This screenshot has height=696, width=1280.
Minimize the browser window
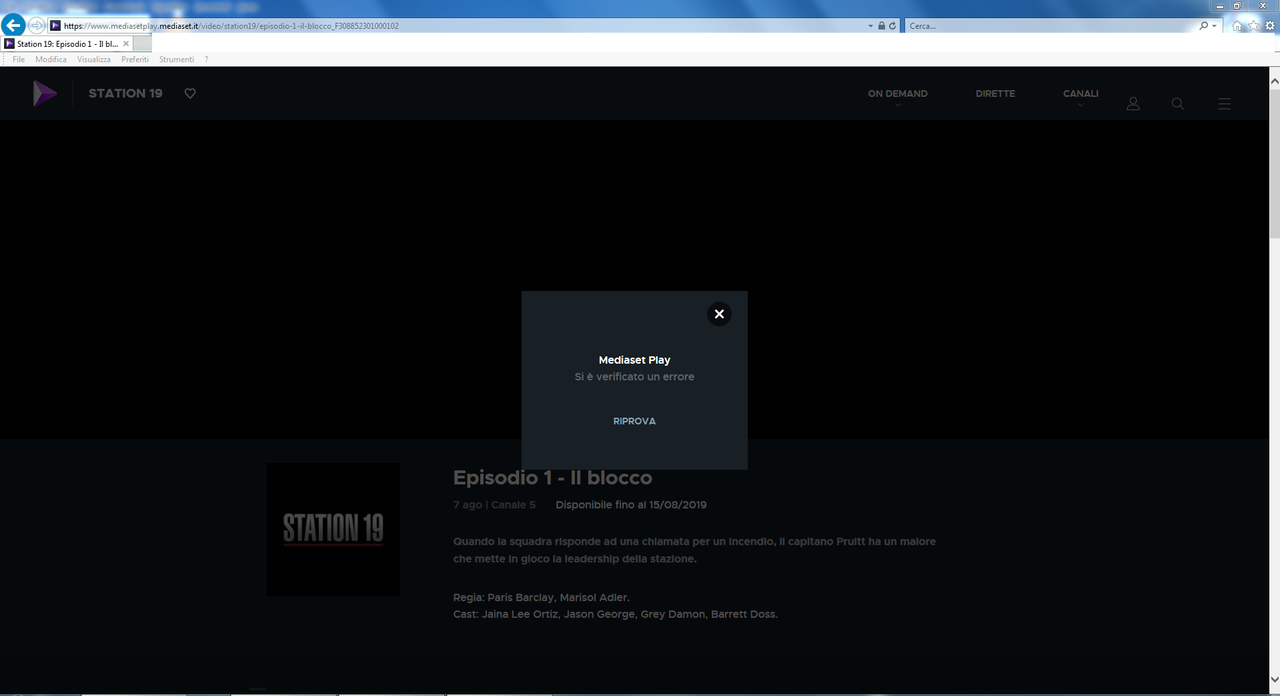click(1220, 6)
